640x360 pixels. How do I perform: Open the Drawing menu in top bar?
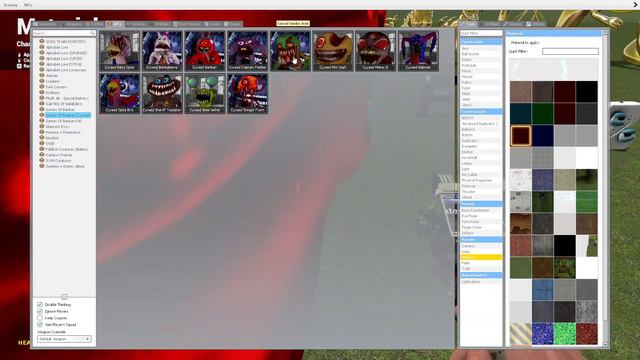(x=10, y=5)
